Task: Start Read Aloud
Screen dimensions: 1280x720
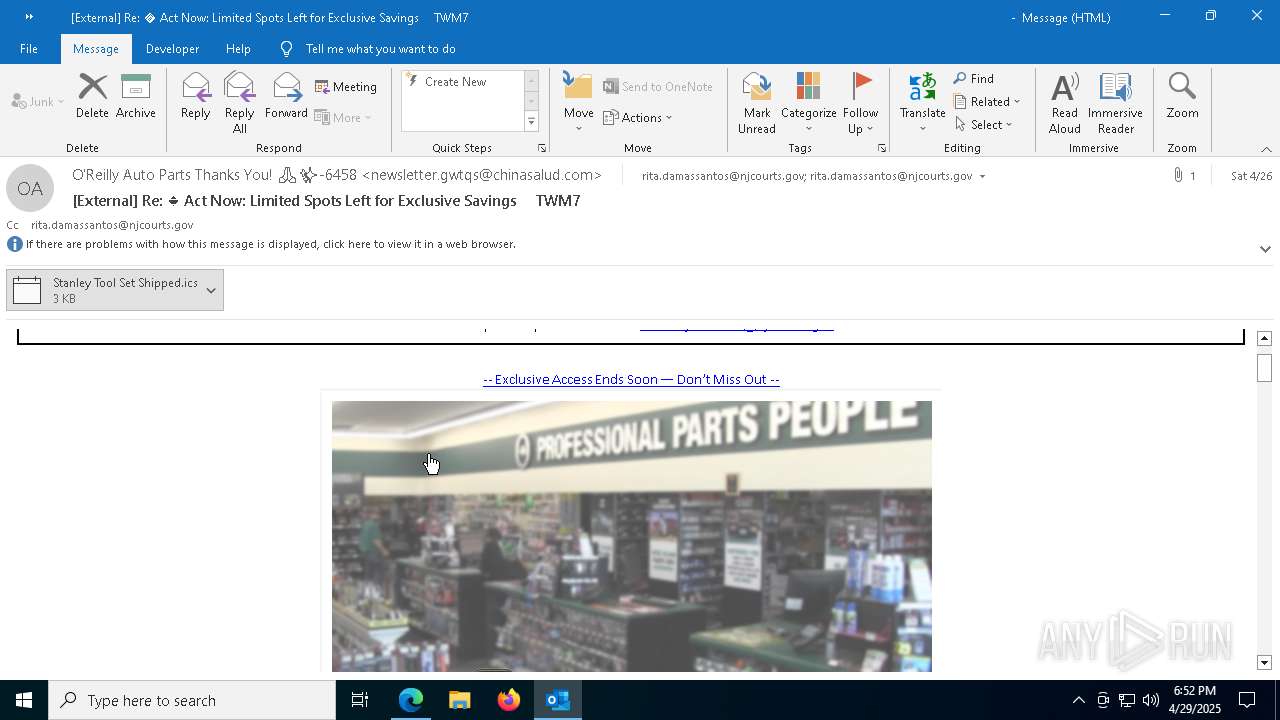Action: pyautogui.click(x=1065, y=103)
